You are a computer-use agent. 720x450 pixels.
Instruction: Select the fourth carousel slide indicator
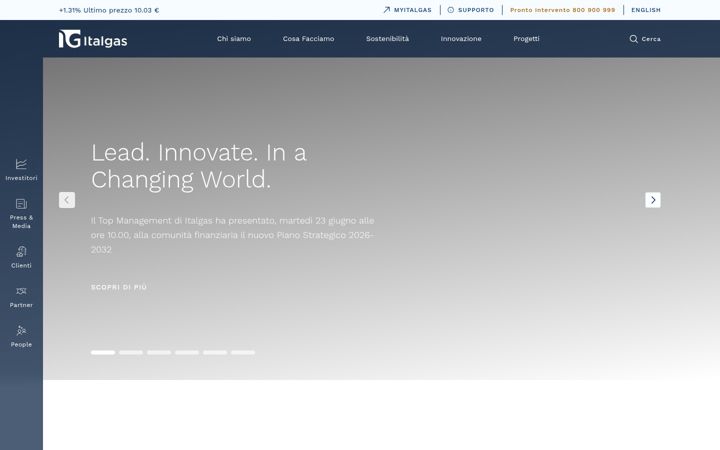click(187, 353)
